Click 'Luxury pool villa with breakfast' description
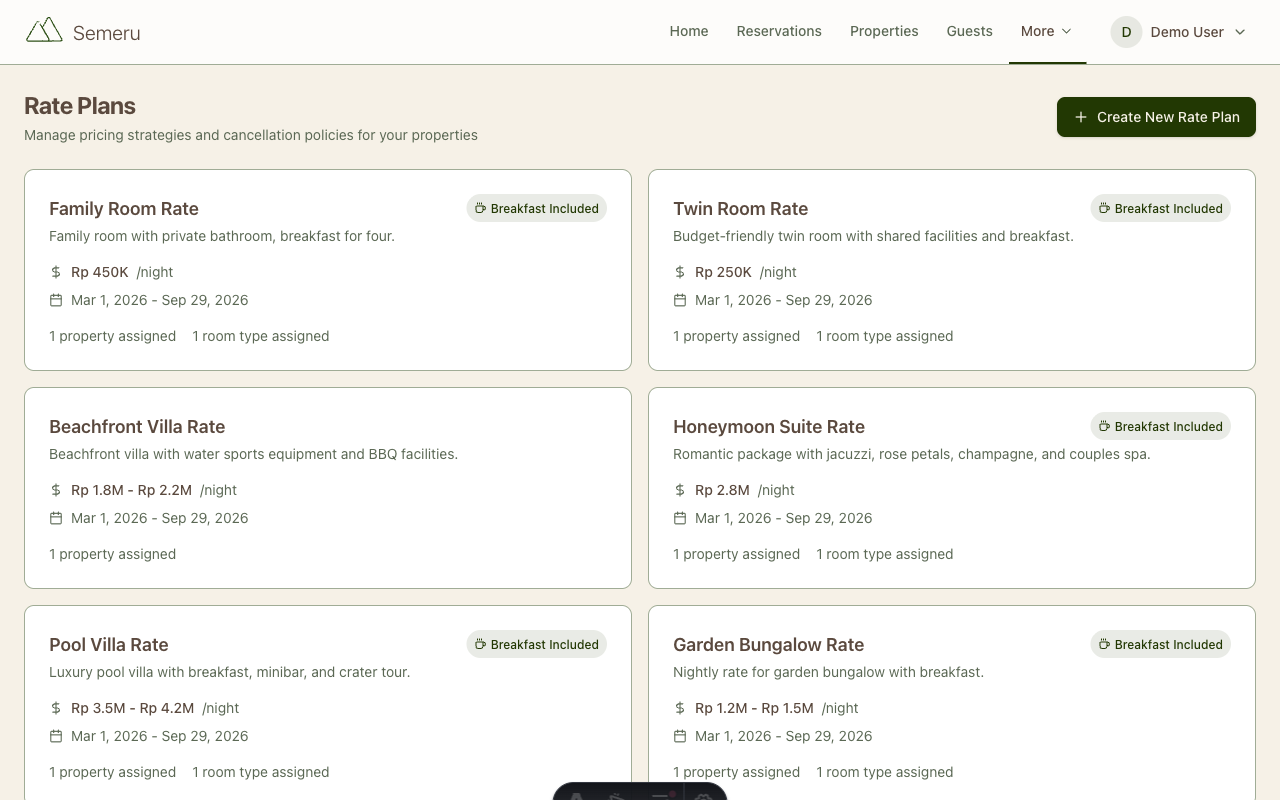Screen dimensions: 1280x800 (229, 673)
